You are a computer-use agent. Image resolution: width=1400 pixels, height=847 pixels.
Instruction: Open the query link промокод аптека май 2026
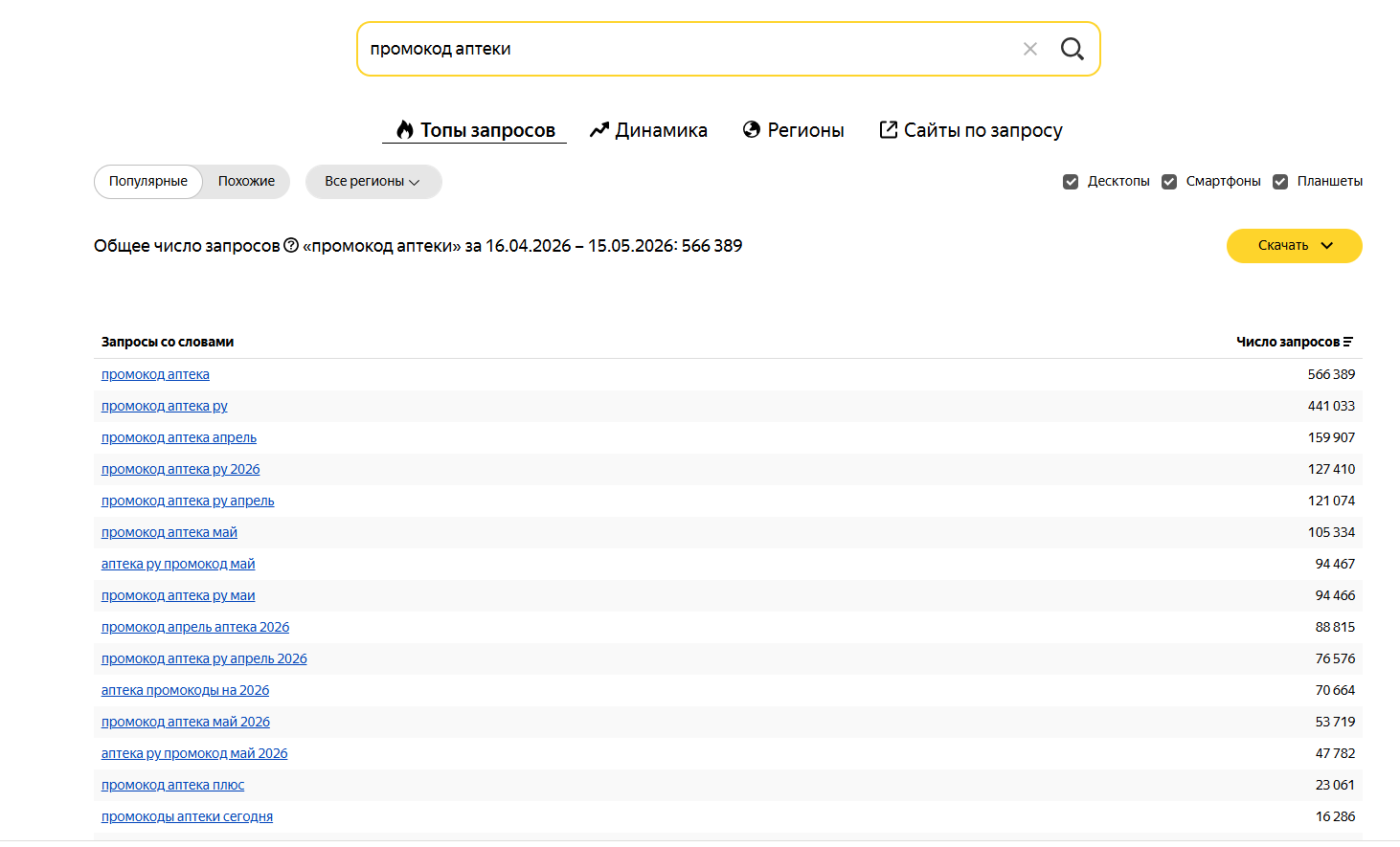pyautogui.click(x=186, y=722)
